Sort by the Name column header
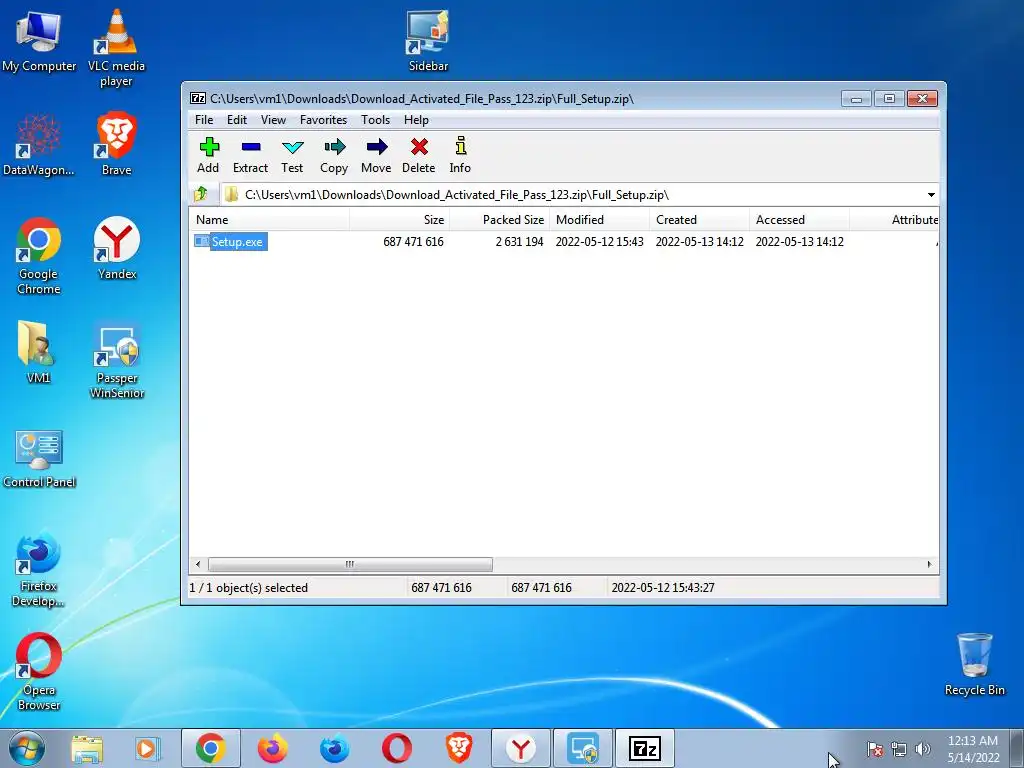 pyautogui.click(x=270, y=219)
